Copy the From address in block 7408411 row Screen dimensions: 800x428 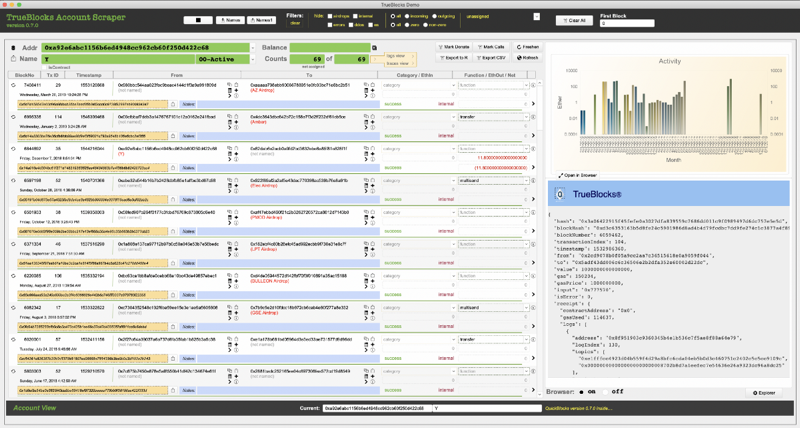(230, 85)
